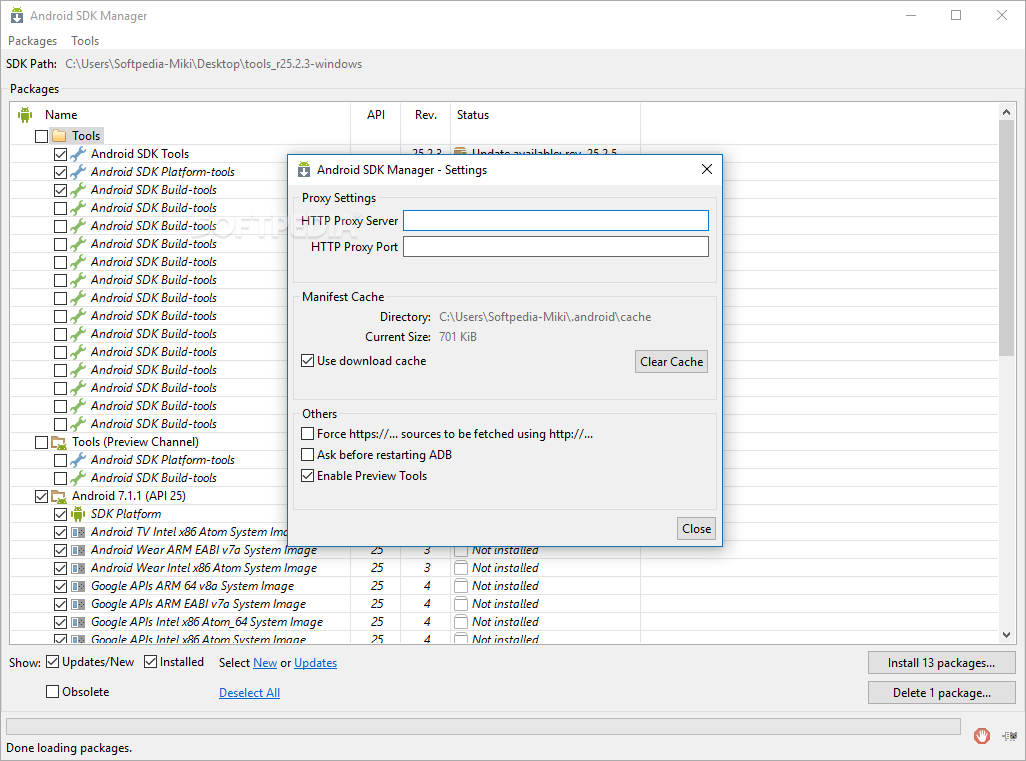This screenshot has width=1026, height=761.
Task: Click the API column header
Action: pos(376,115)
